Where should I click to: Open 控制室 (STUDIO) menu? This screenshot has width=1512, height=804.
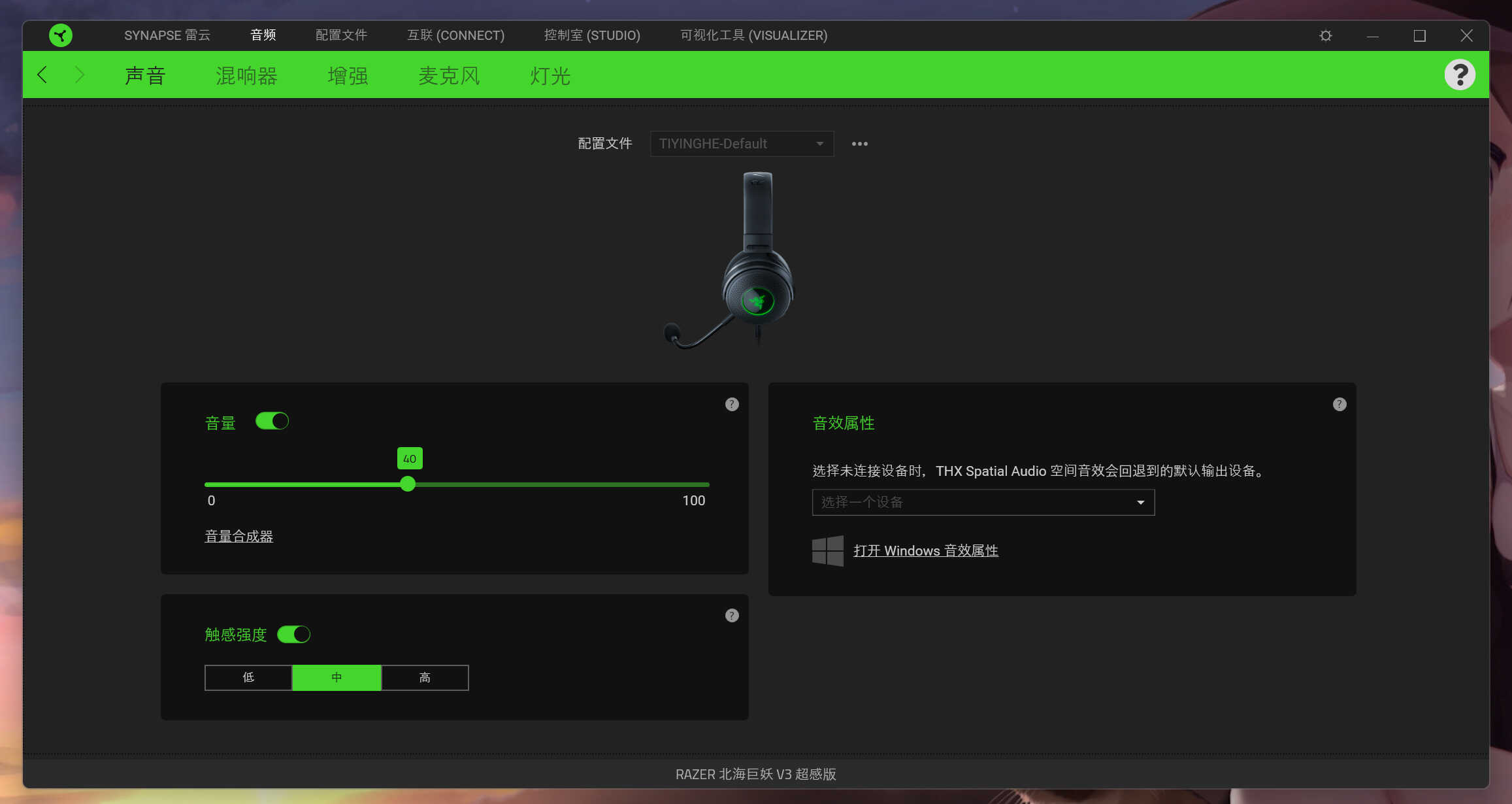coord(592,35)
